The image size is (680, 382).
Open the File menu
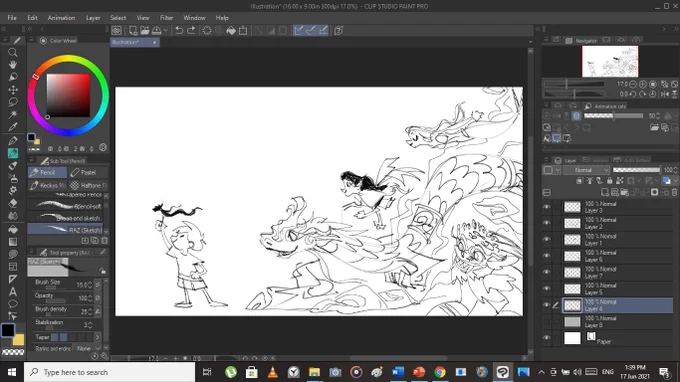(x=12, y=18)
